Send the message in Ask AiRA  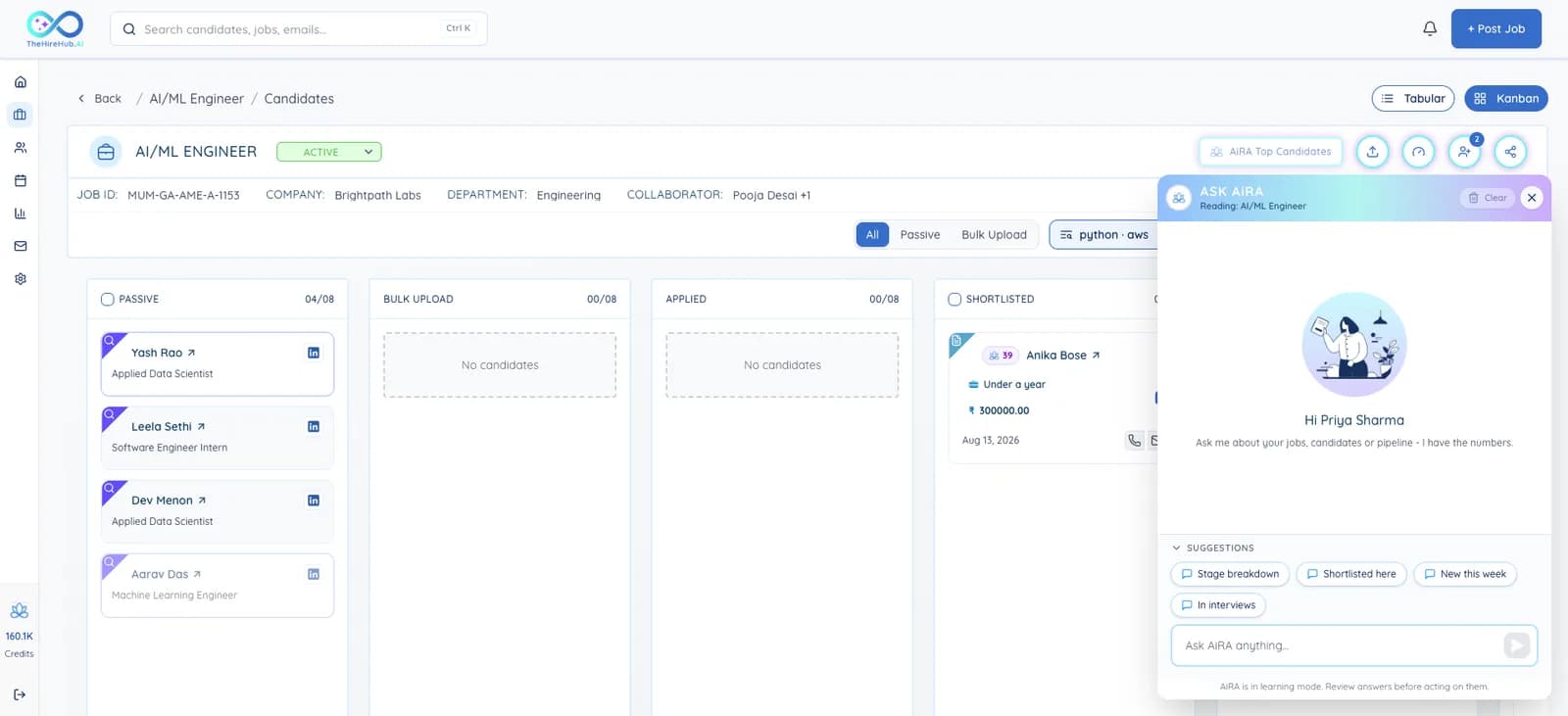click(x=1516, y=645)
